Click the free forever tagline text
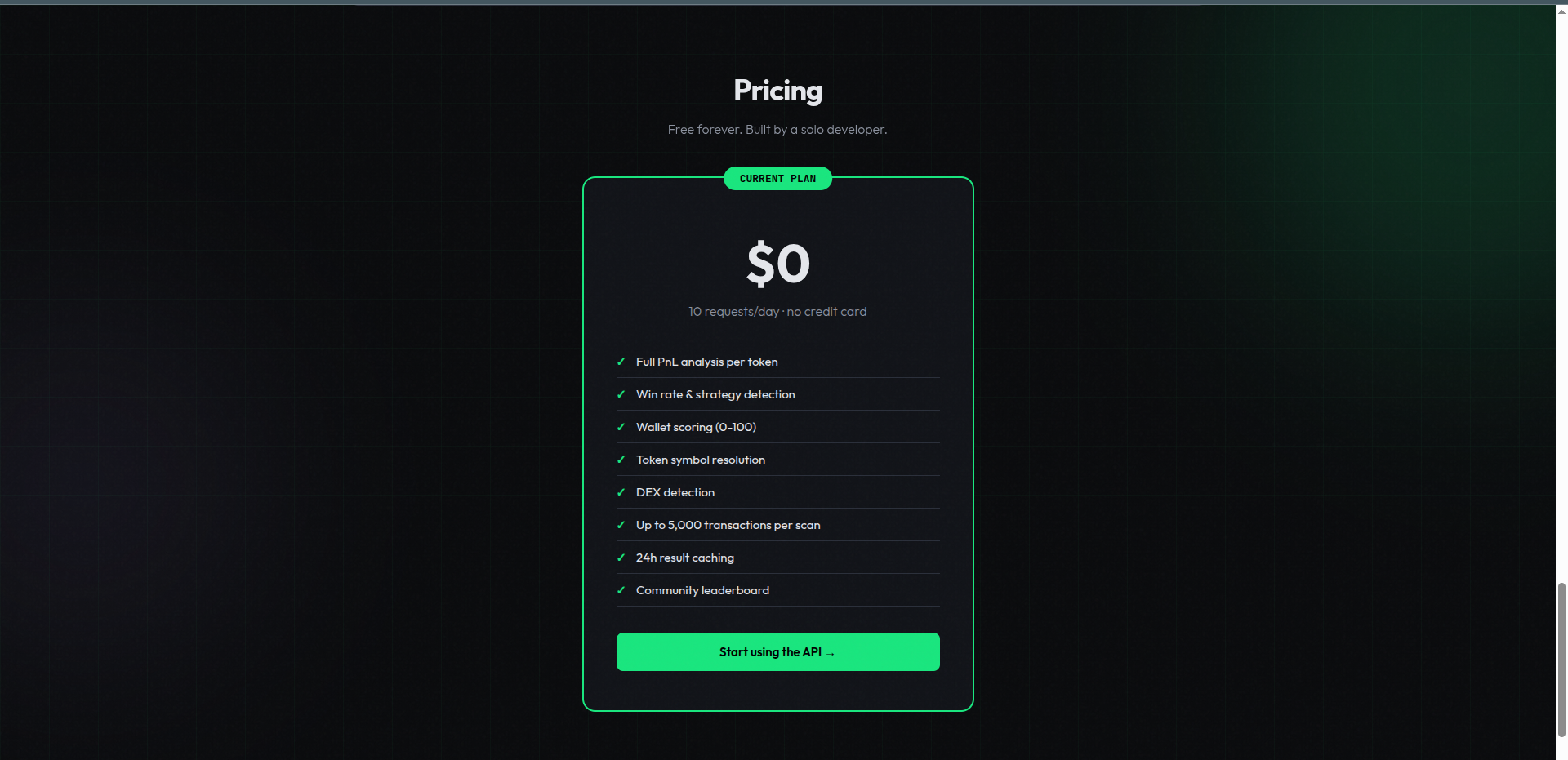This screenshot has width=1568, height=760. [x=777, y=129]
